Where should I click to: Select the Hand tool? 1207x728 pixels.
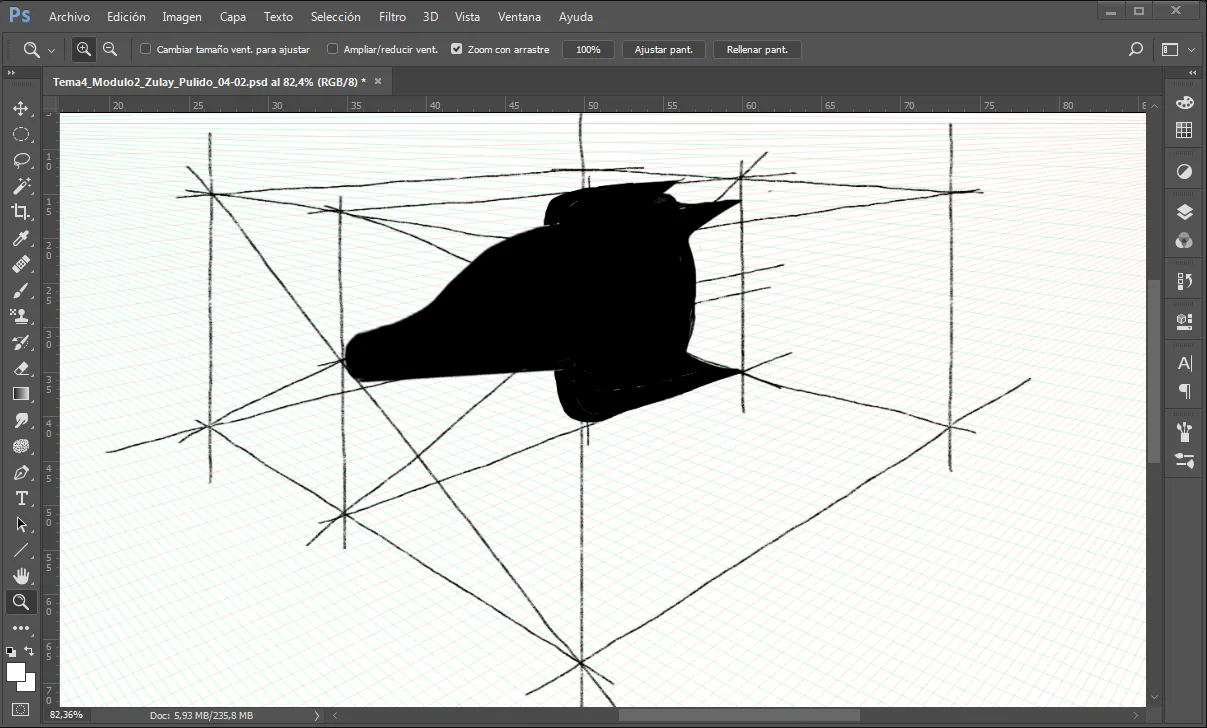(21, 576)
